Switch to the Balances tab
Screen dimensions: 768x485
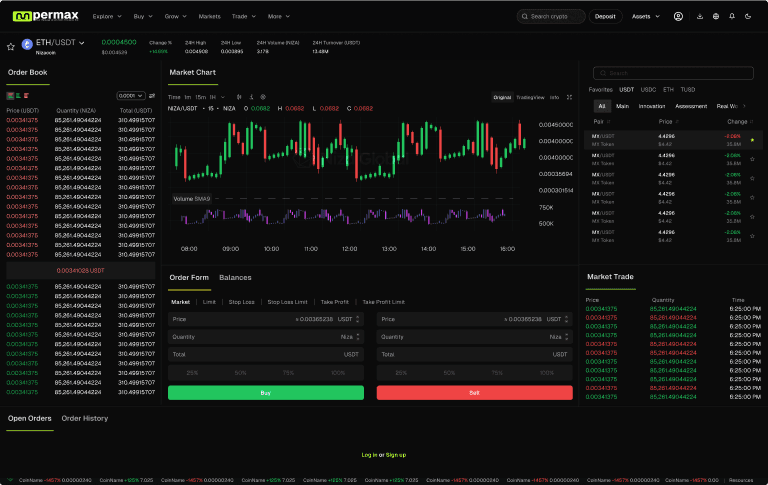235,277
